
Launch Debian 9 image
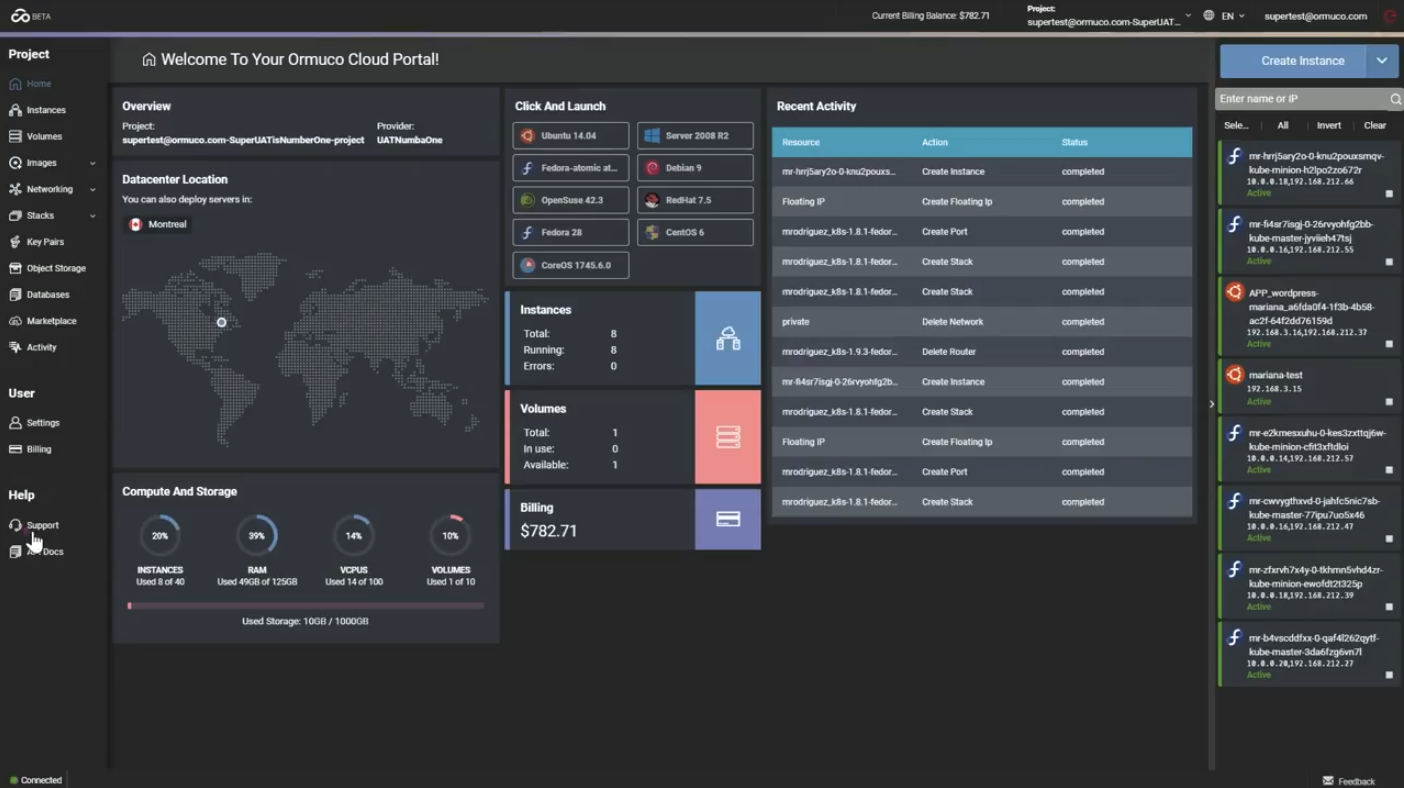point(695,168)
